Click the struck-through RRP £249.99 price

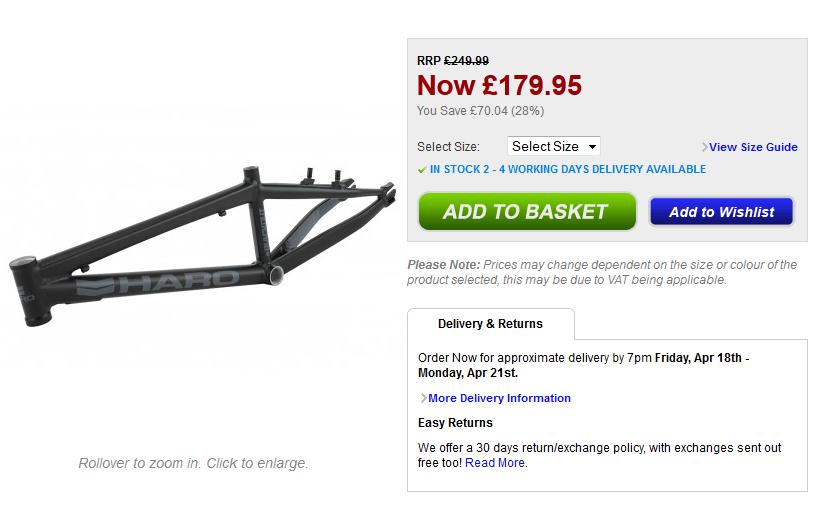[466, 61]
